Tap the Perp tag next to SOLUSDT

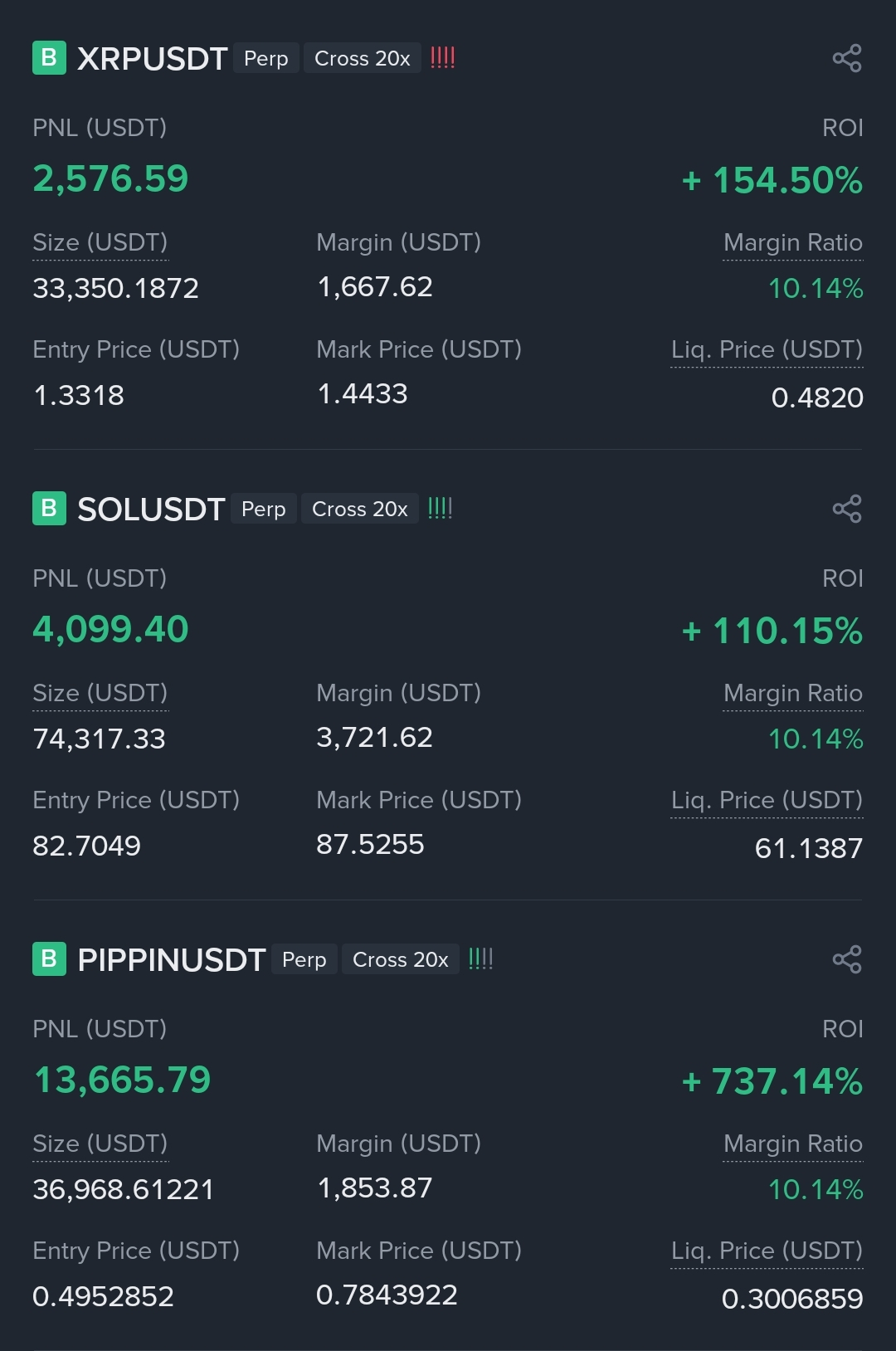[264, 509]
